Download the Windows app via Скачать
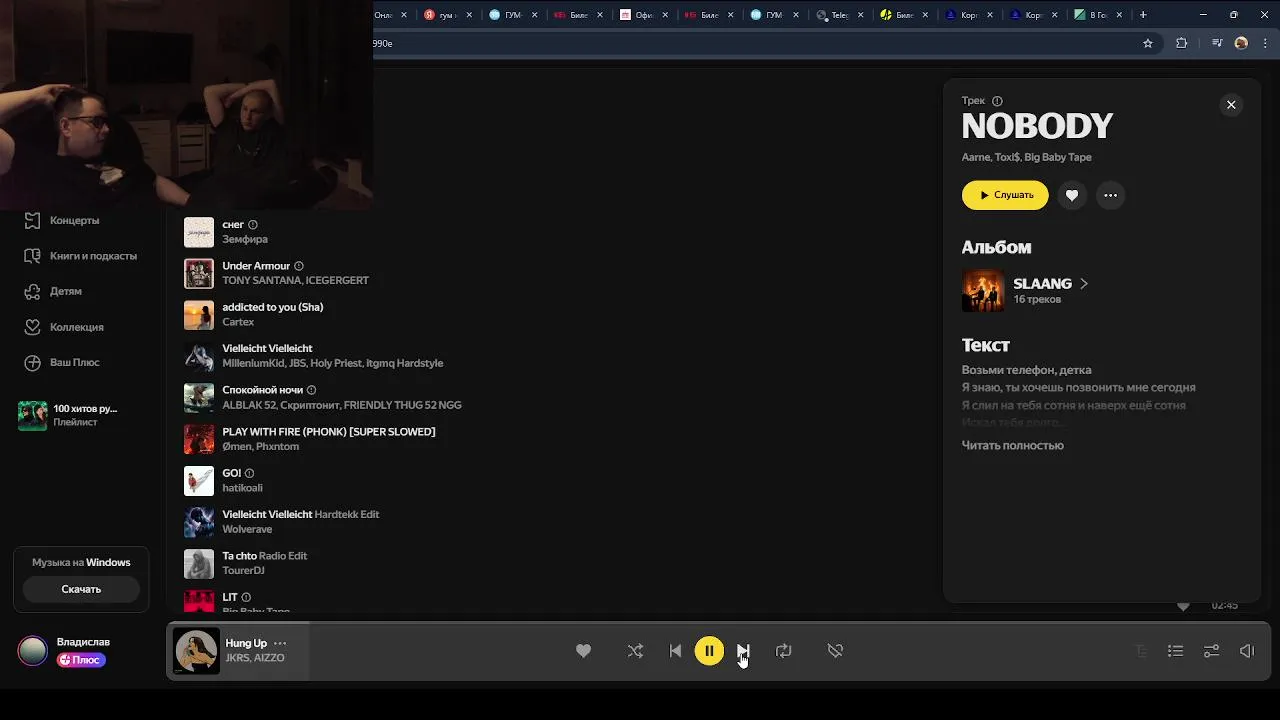Image resolution: width=1280 pixels, height=720 pixels. pos(81,589)
